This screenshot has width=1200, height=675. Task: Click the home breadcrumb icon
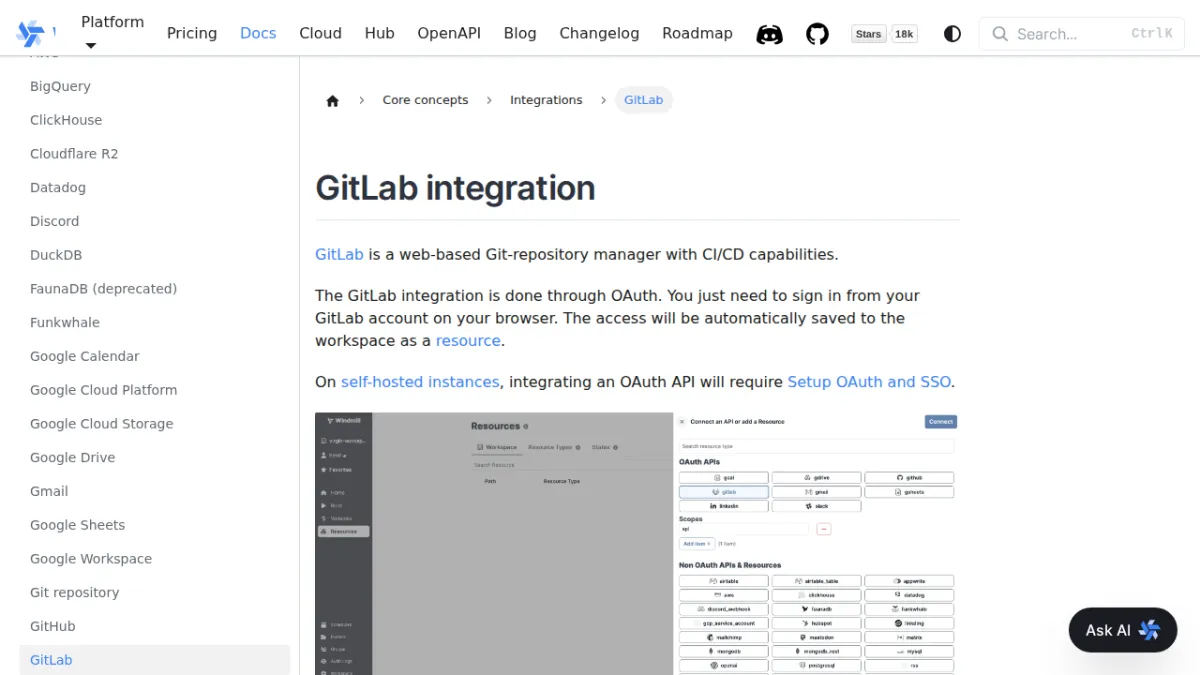(333, 100)
